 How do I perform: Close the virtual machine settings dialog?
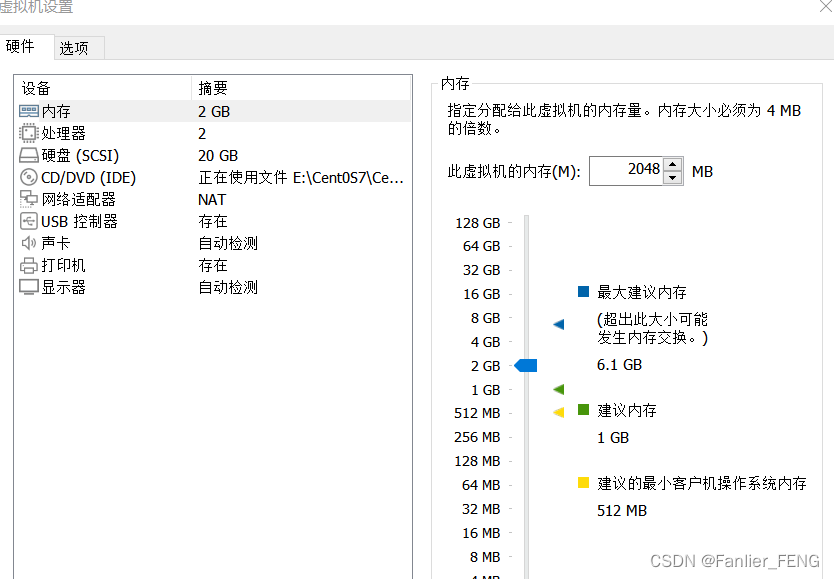(x=824, y=8)
